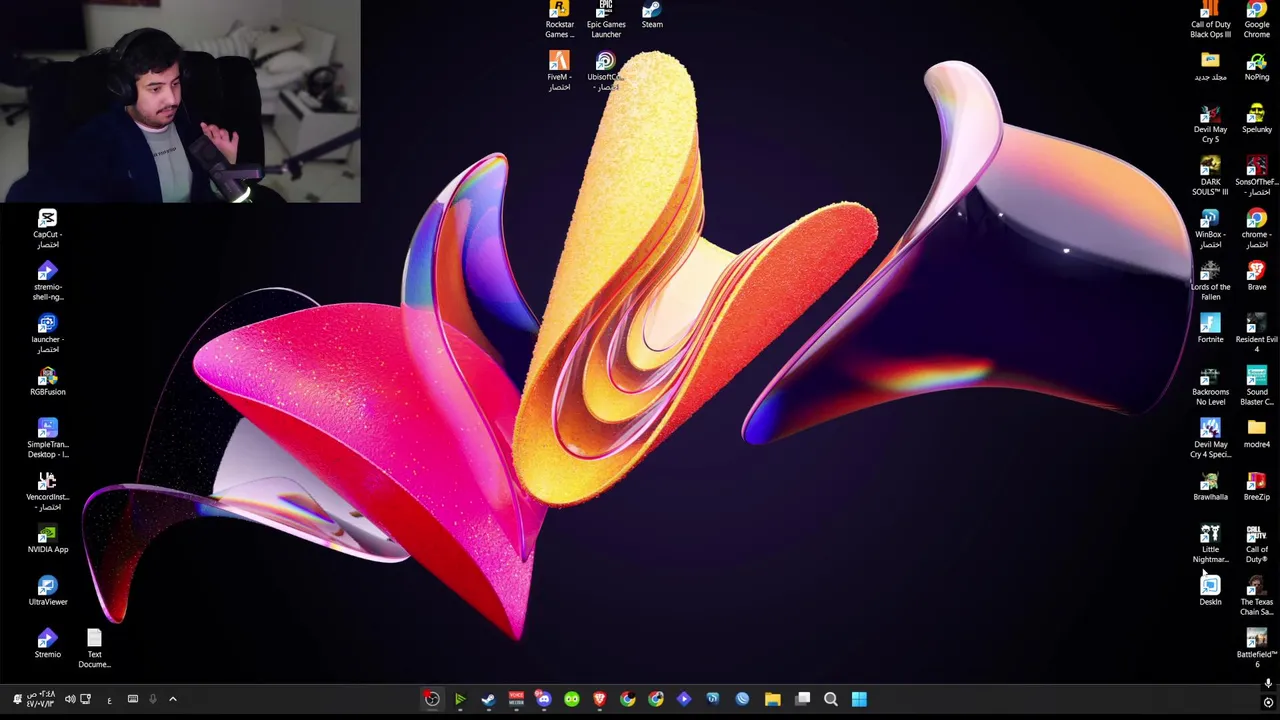Launch Brawlhalla from the desktop
Viewport: 1280px width, 720px height.
tap(1210, 487)
